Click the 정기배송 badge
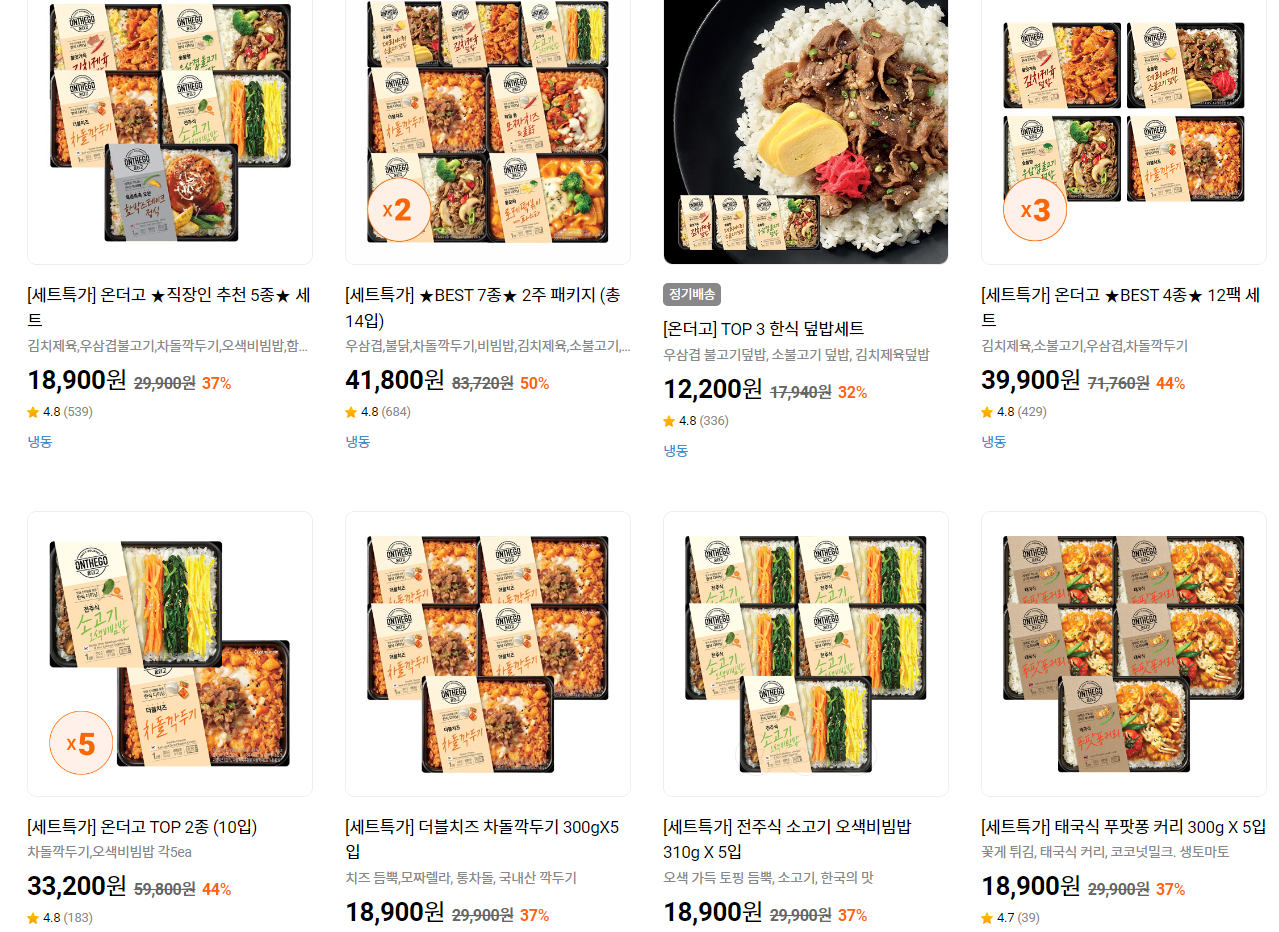 [692, 295]
